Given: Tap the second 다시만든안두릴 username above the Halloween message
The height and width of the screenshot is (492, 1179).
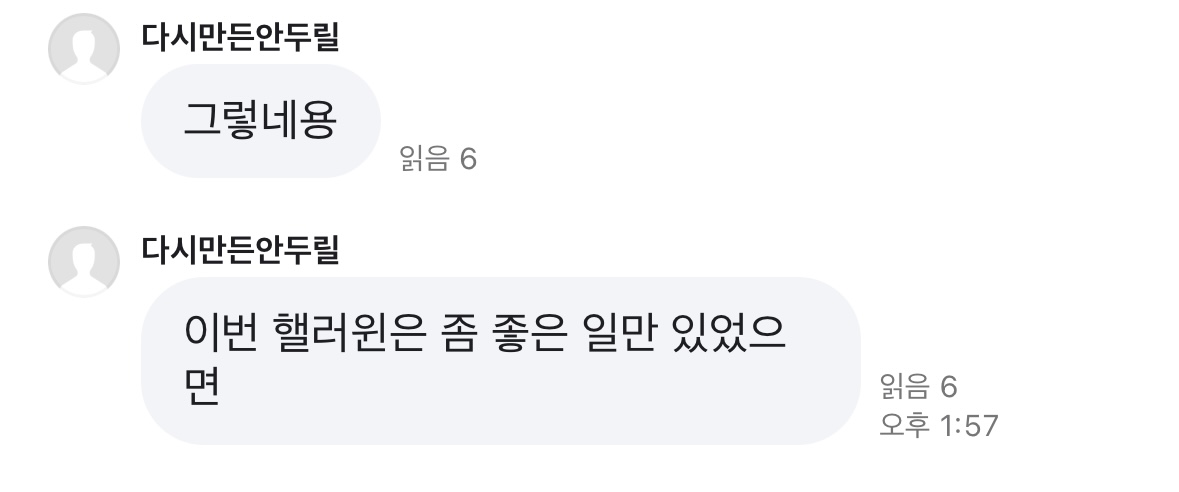Looking at the screenshot, I should click(241, 249).
